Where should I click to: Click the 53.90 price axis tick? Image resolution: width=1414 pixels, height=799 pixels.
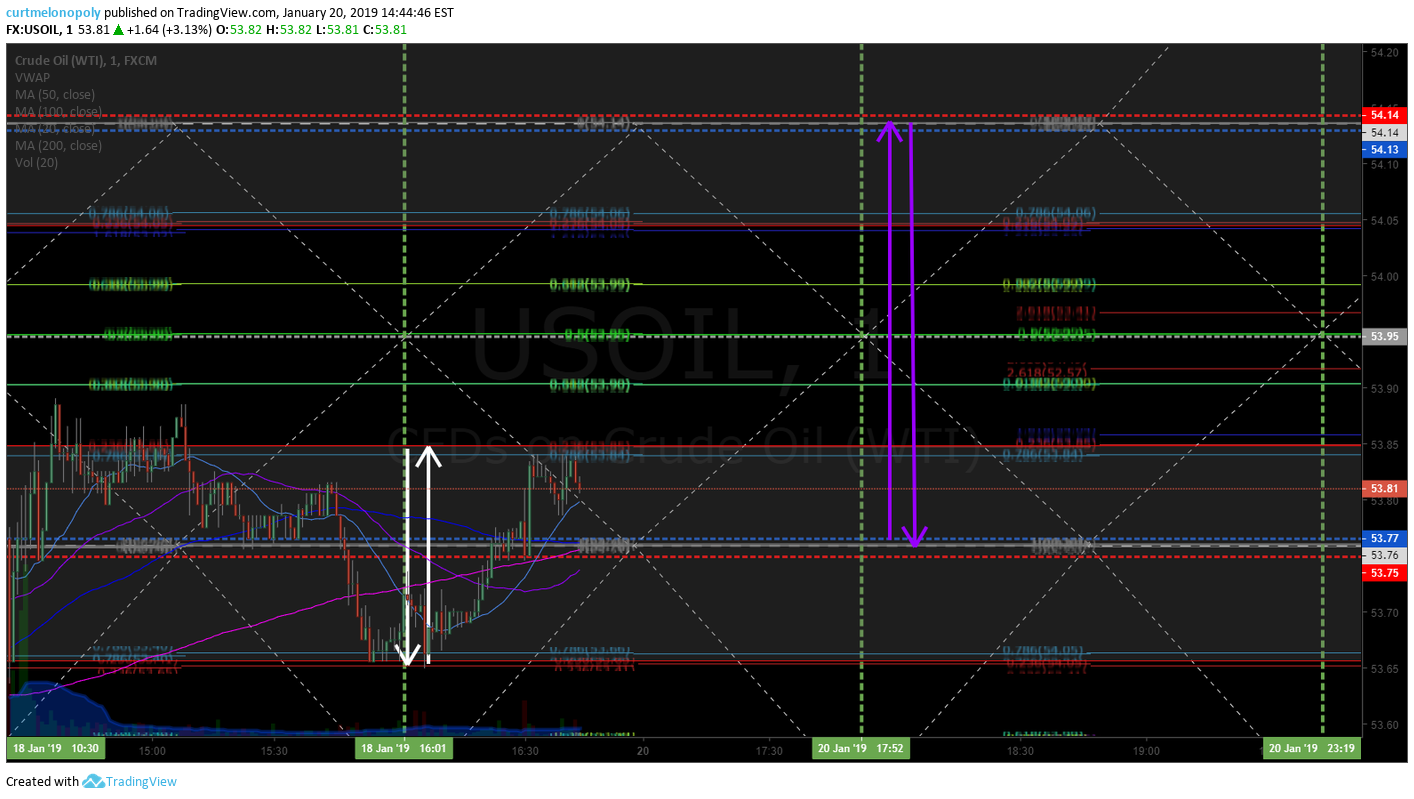[x=1385, y=389]
